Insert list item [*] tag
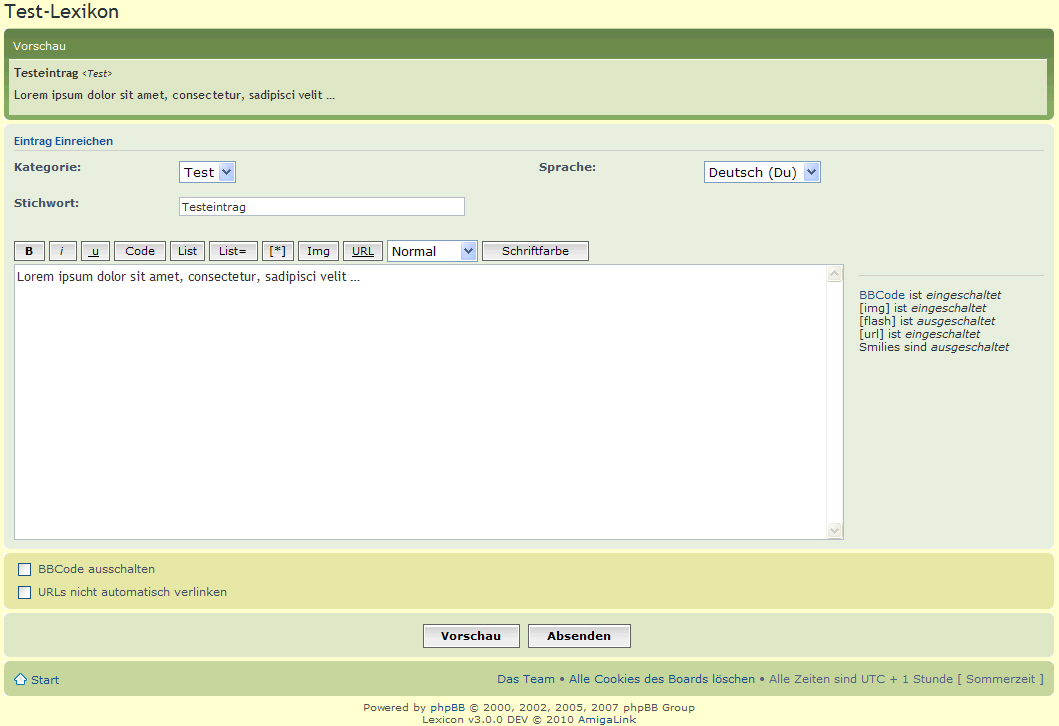Viewport: 1059px width, 726px height. [278, 251]
